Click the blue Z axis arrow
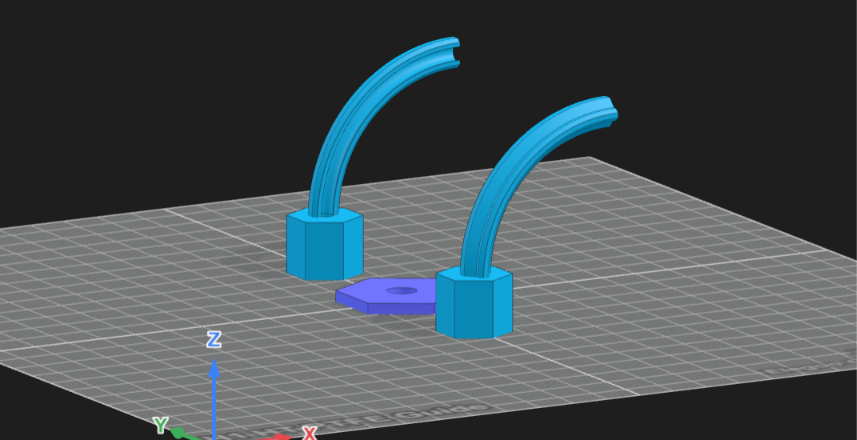The width and height of the screenshot is (857, 440). pyautogui.click(x=214, y=399)
